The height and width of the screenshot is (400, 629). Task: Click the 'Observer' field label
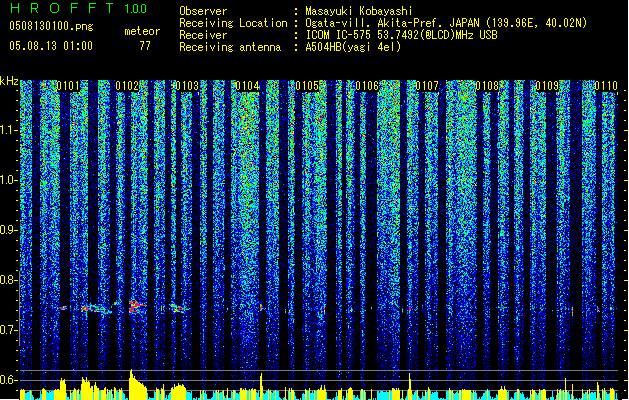203,11
